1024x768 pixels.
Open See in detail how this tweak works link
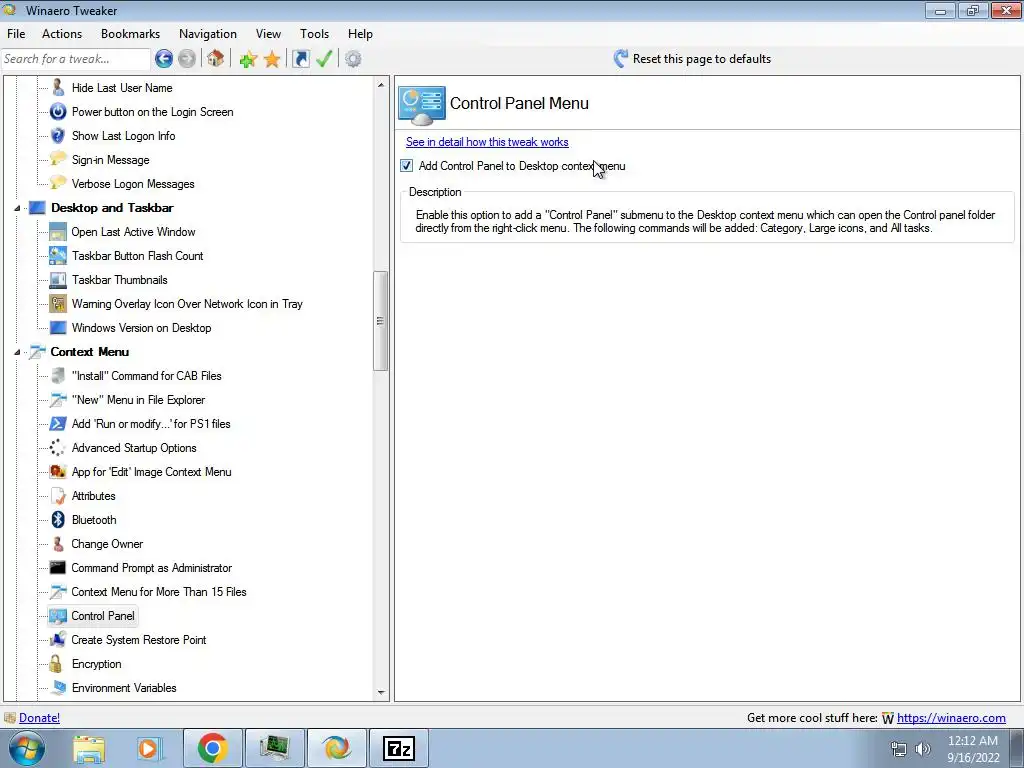487,142
